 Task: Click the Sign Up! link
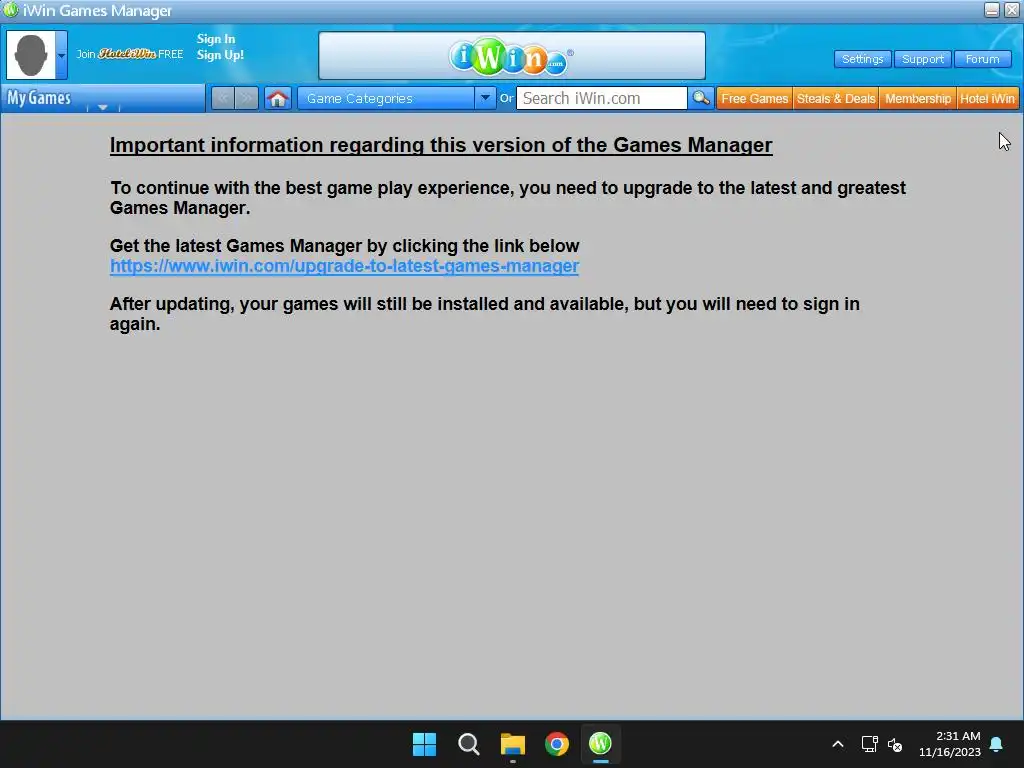point(220,55)
